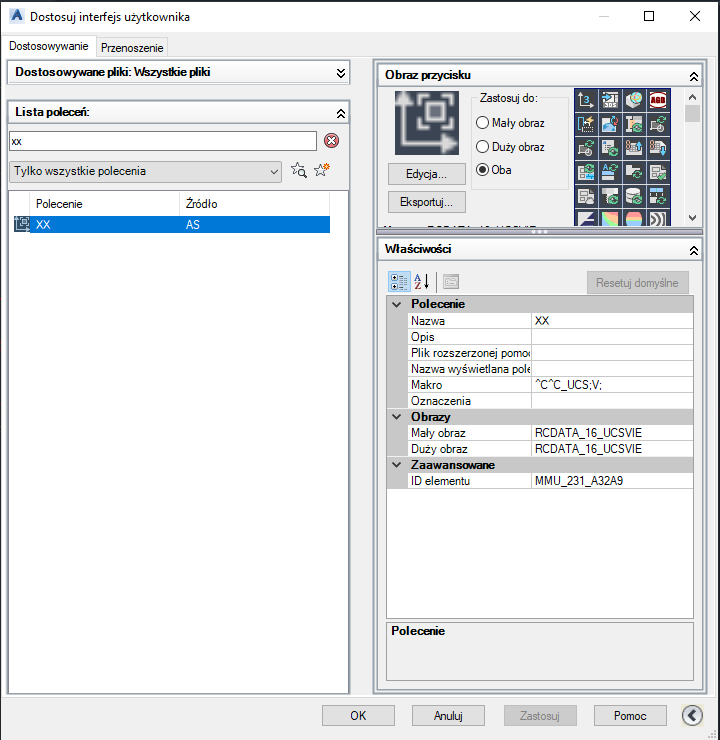Edit Nazwa value XX
The image size is (720, 740).
612,321
